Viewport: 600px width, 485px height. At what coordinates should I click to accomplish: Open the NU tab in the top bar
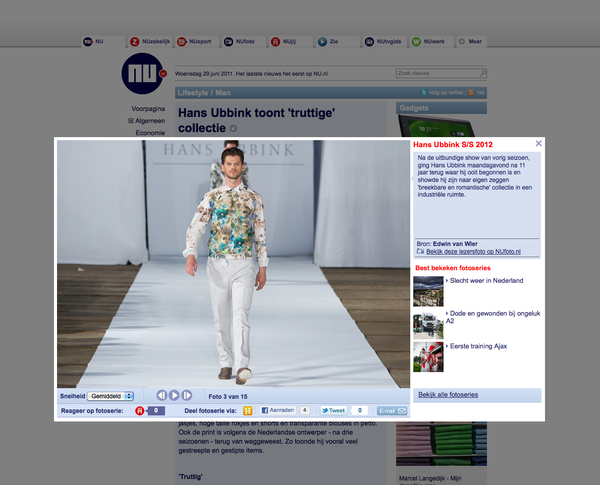coord(103,41)
